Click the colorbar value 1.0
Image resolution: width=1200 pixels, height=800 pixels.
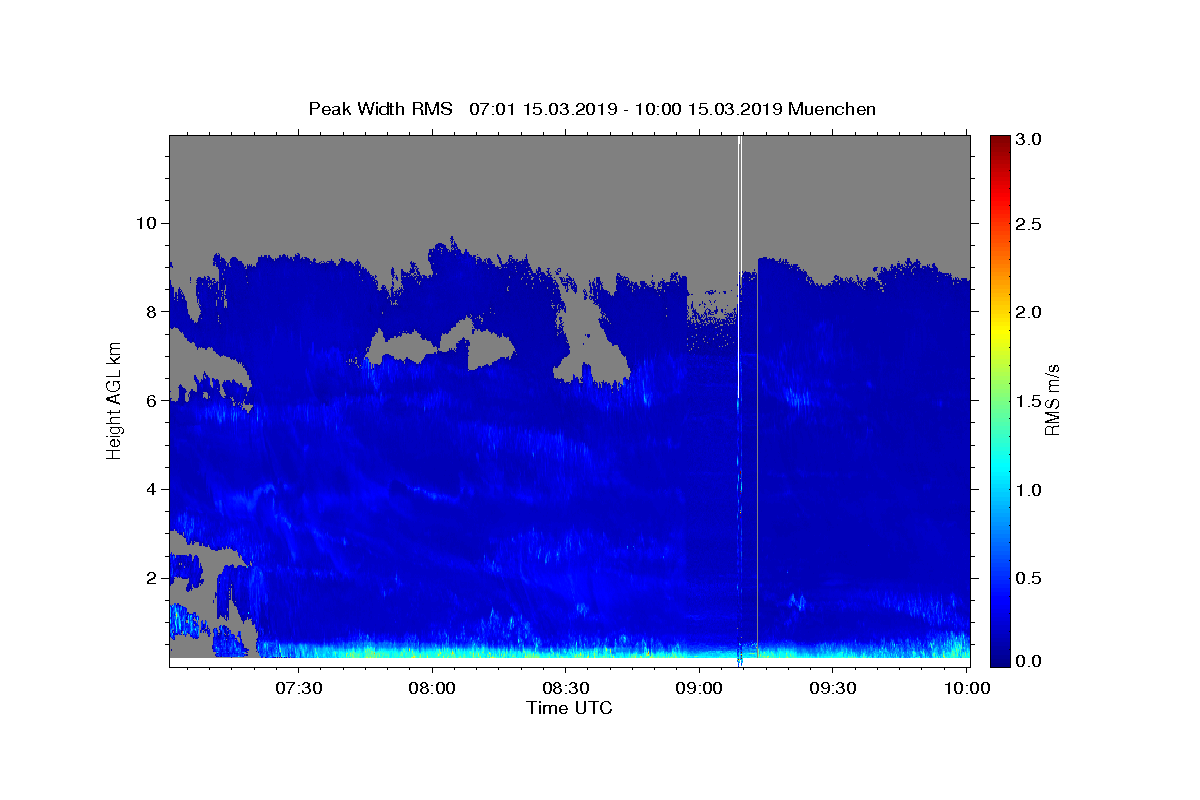coord(1030,489)
